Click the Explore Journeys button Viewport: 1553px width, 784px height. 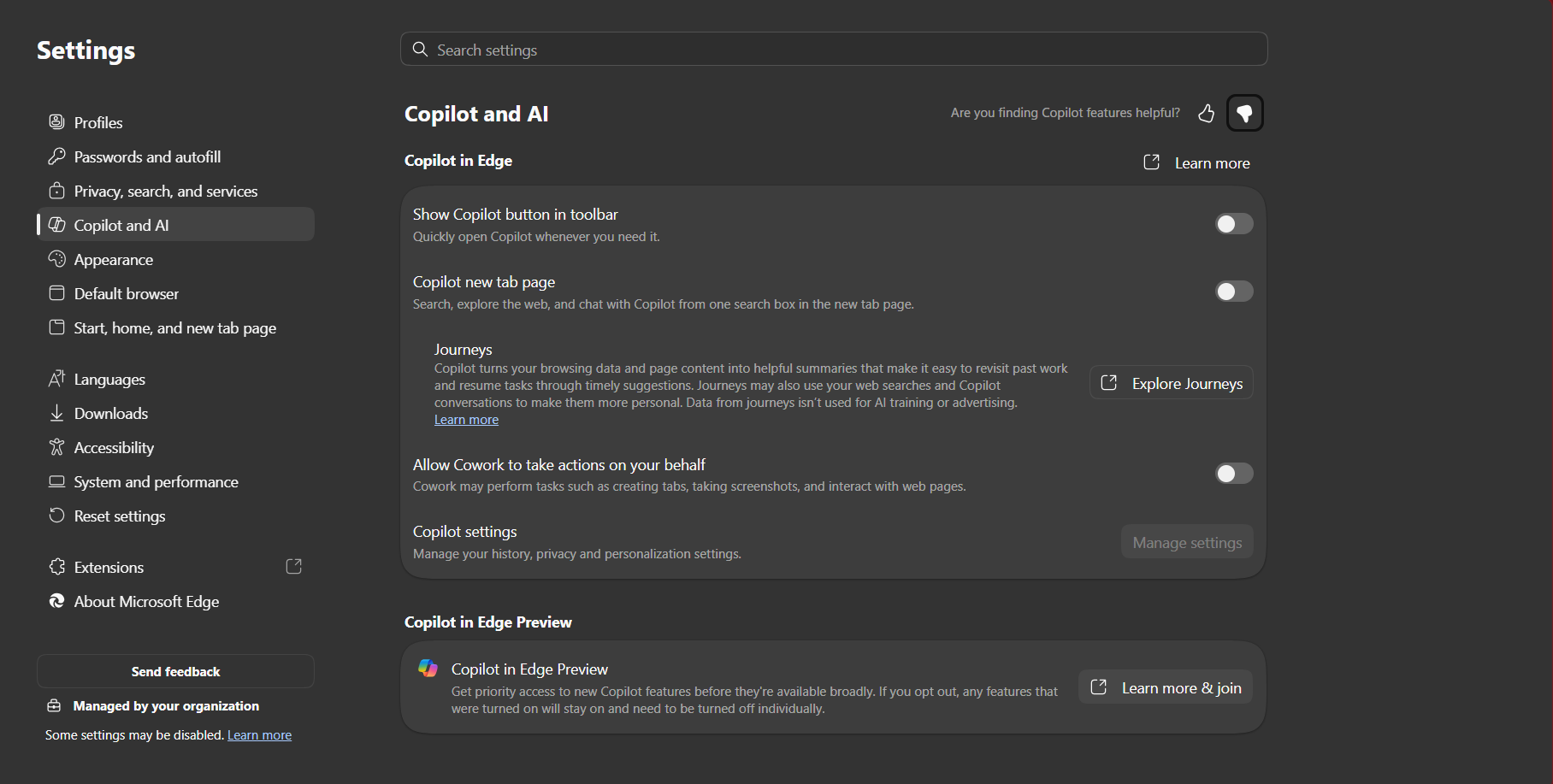click(1172, 383)
